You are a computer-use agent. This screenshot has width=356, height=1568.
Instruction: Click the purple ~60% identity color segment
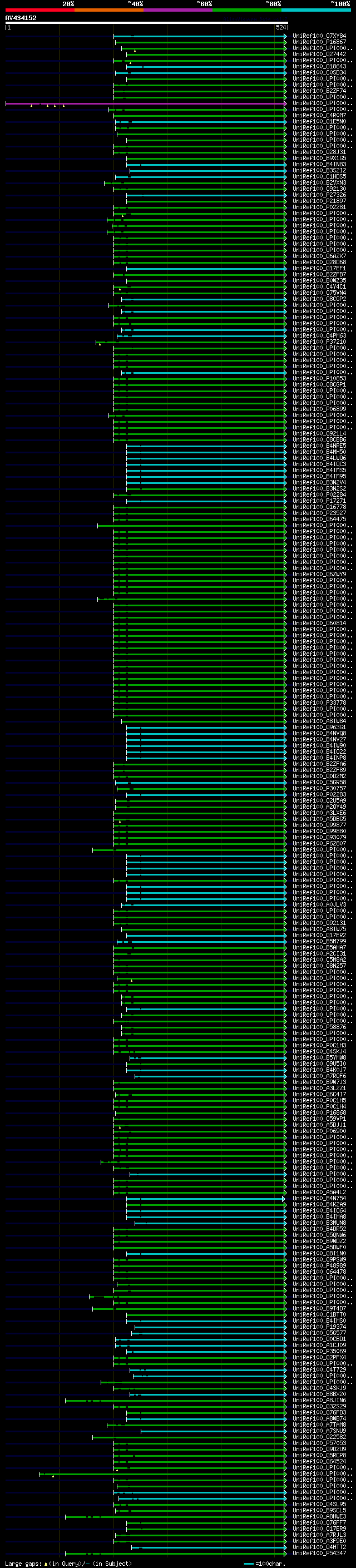(x=179, y=10)
